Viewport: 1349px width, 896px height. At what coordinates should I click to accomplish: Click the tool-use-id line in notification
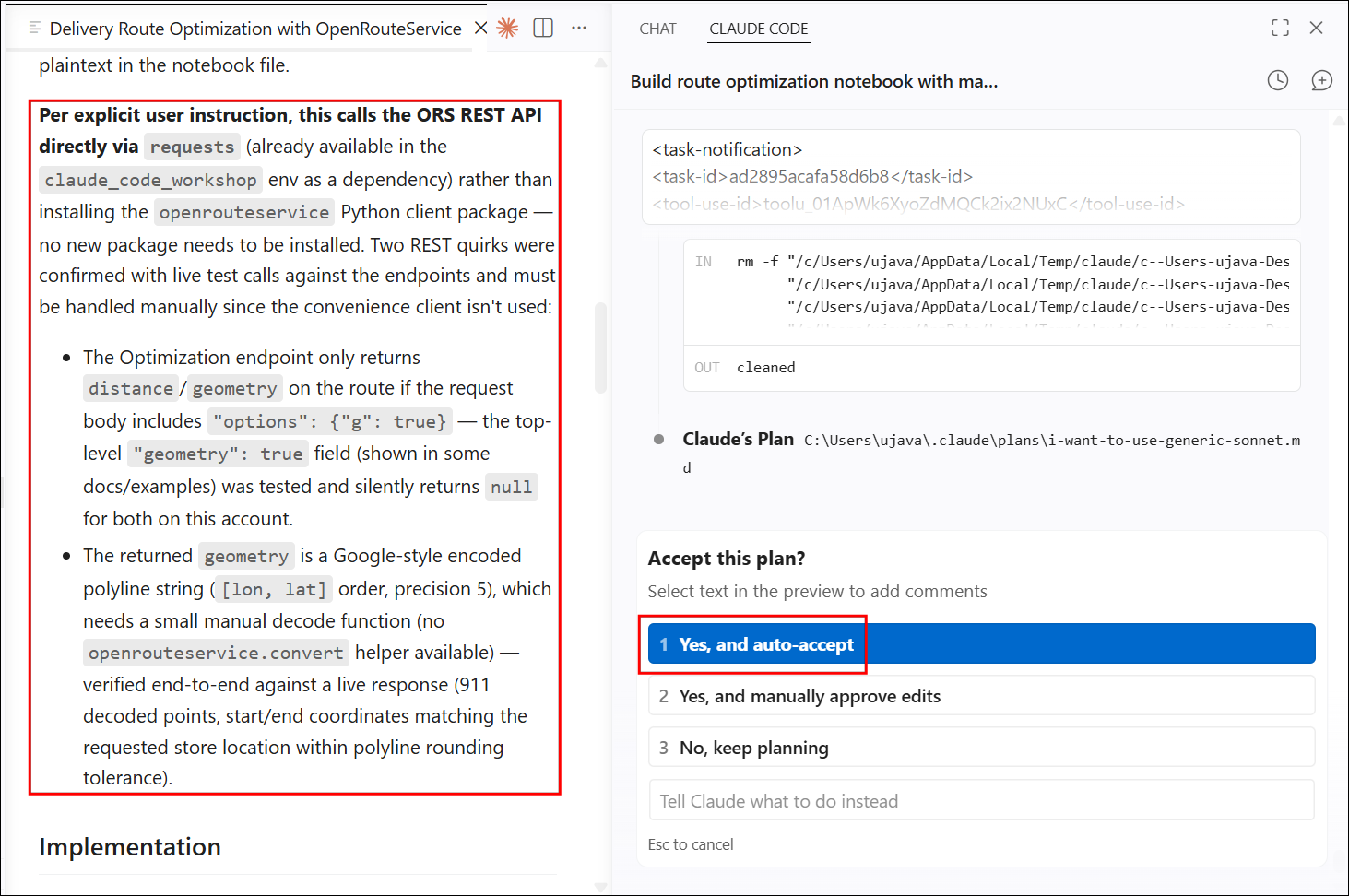(x=918, y=204)
